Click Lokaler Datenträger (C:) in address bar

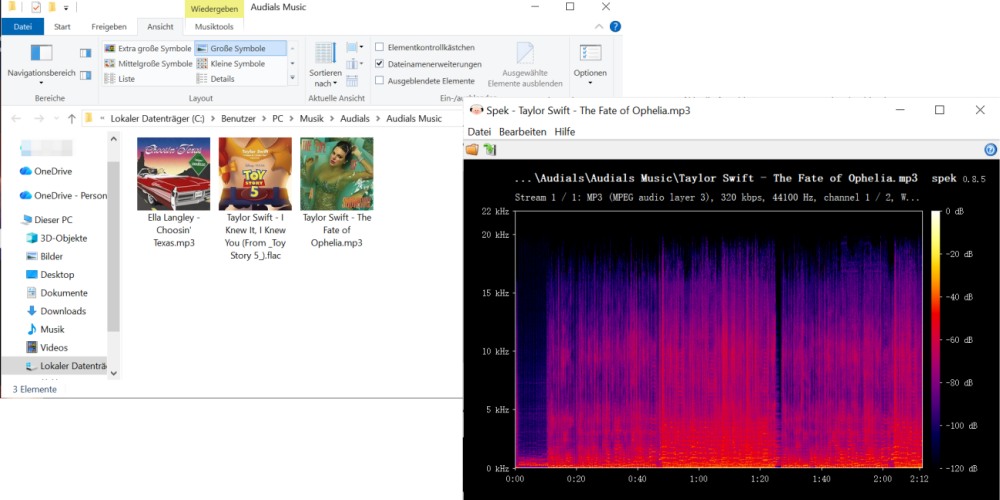click(x=157, y=119)
